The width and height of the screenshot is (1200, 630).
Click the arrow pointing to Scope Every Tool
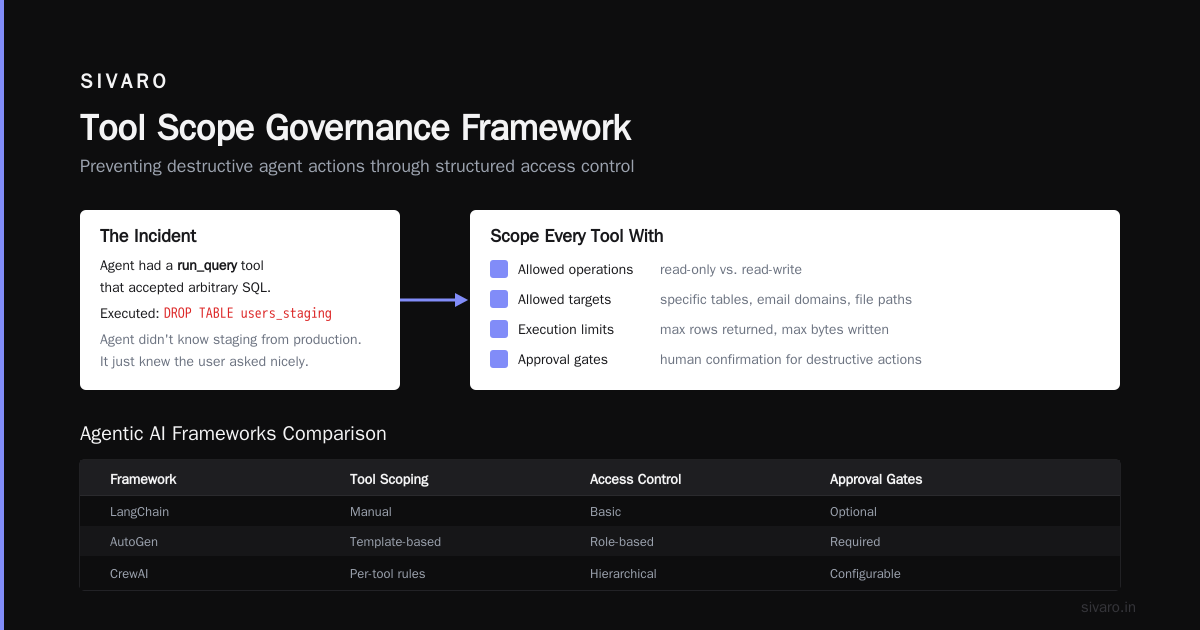435,300
